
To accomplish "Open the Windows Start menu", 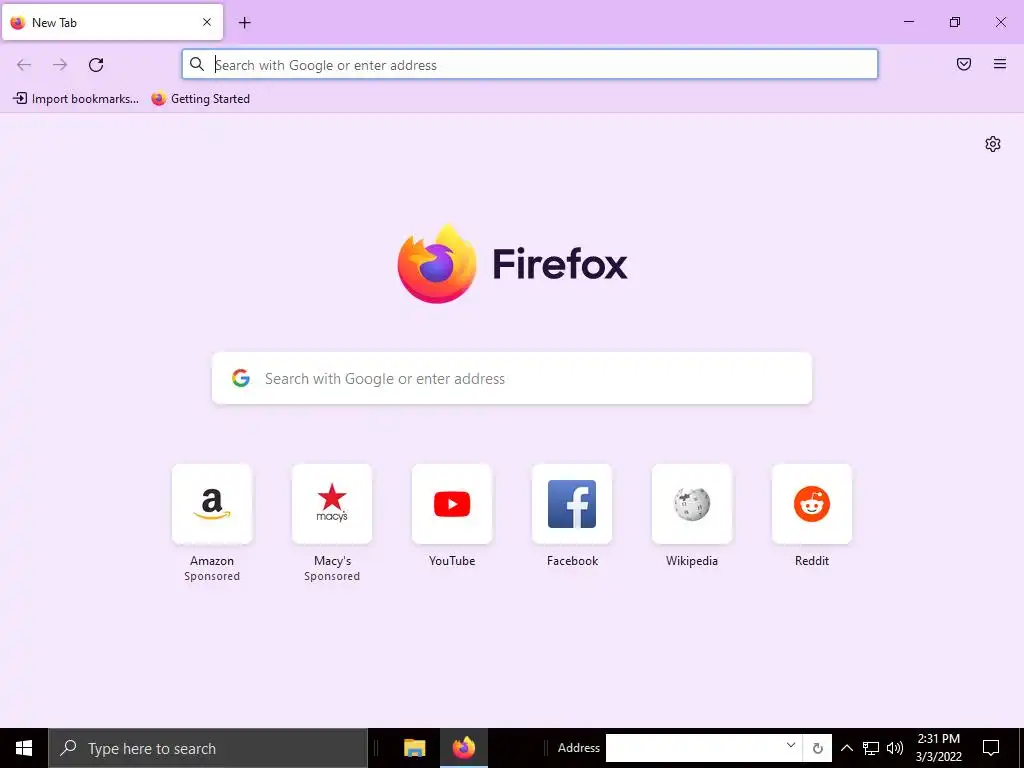I will [24, 748].
